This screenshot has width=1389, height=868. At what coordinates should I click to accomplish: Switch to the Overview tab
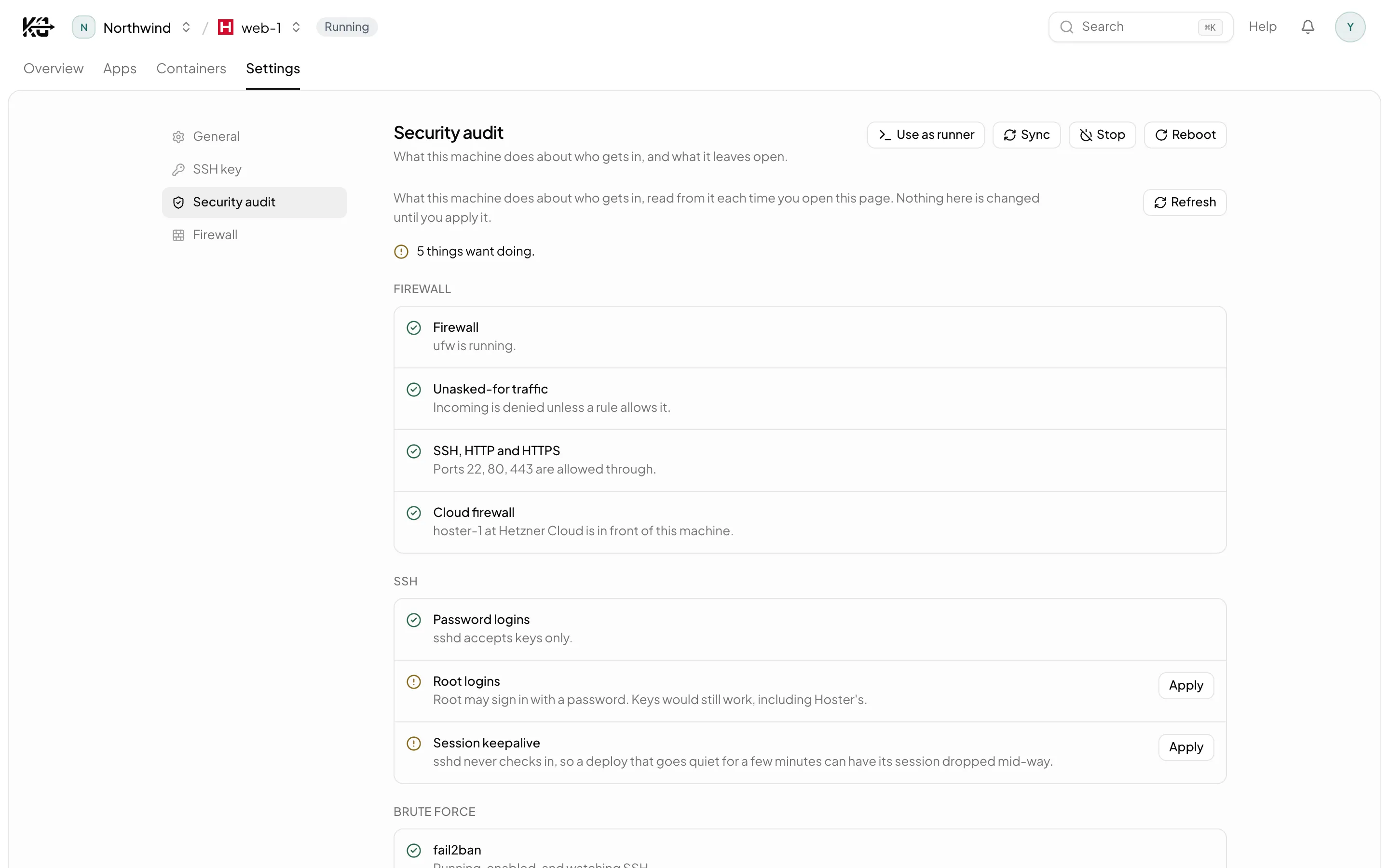pyautogui.click(x=54, y=68)
